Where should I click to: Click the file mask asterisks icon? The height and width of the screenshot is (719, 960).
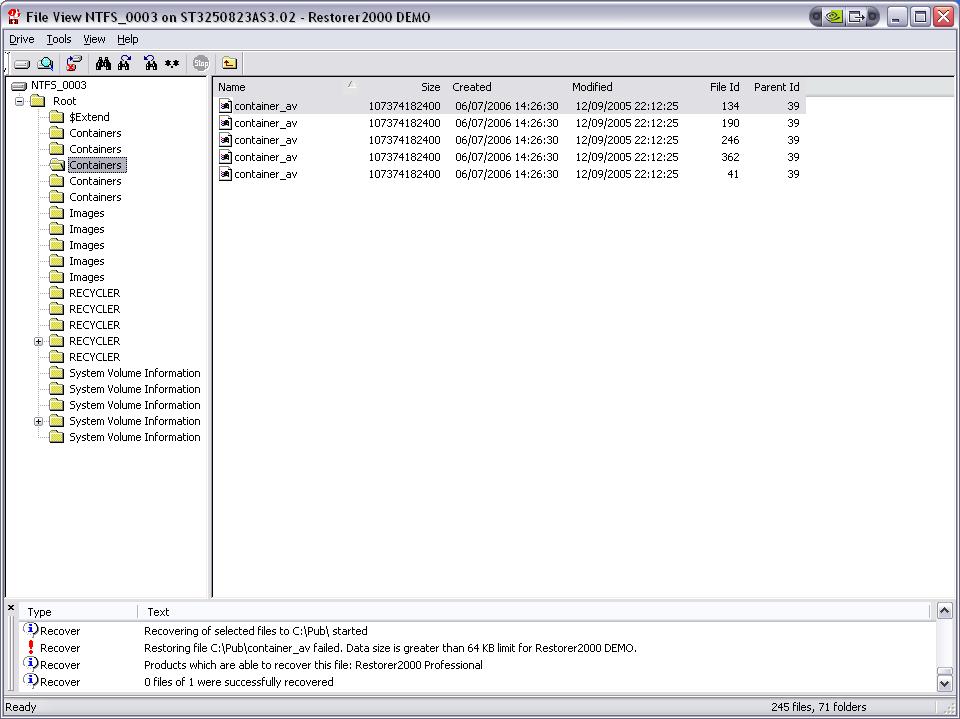[172, 64]
